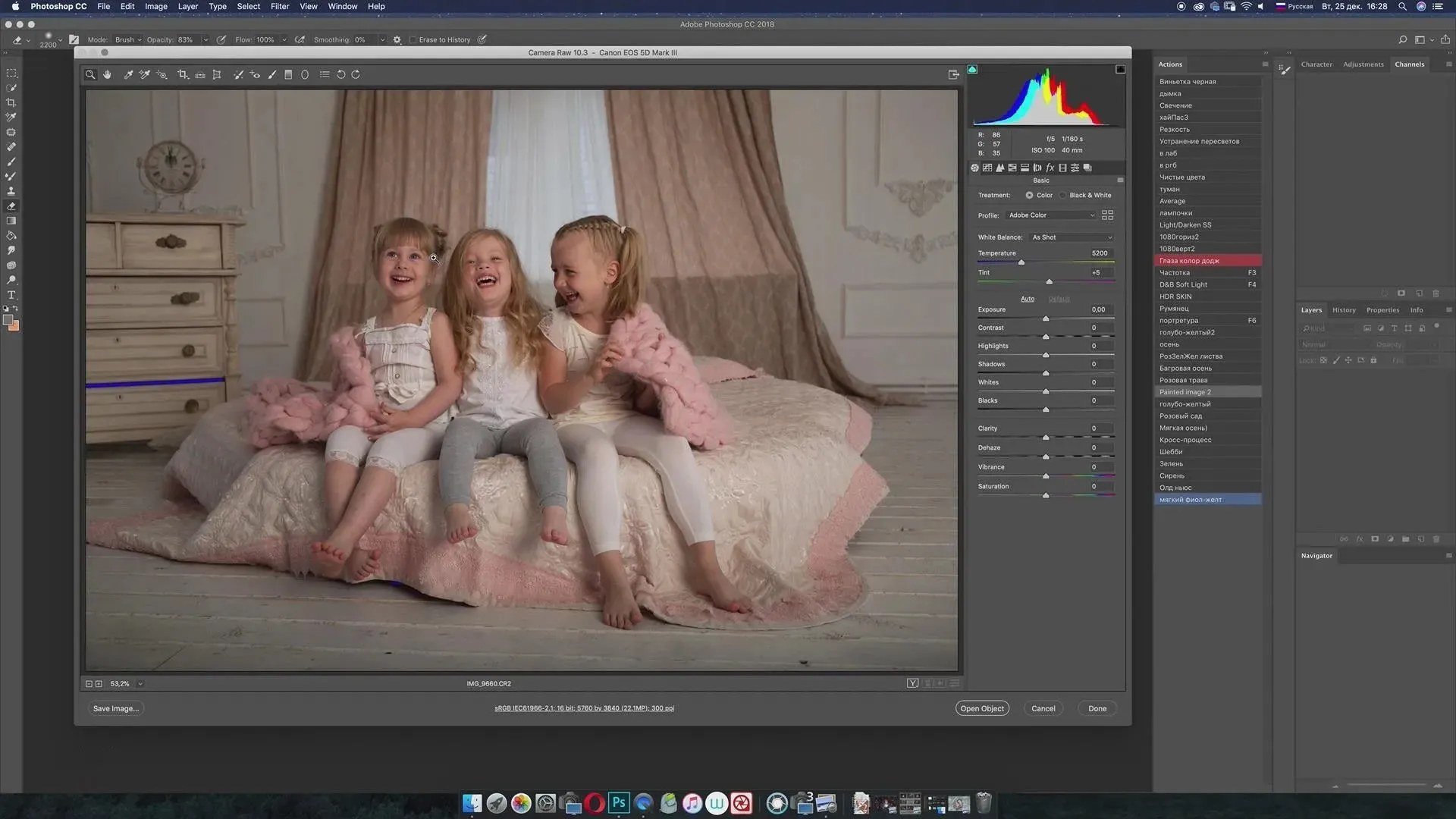This screenshot has height=819, width=1456.
Task: Toggle the shadow clipping warning
Action: pyautogui.click(x=972, y=69)
